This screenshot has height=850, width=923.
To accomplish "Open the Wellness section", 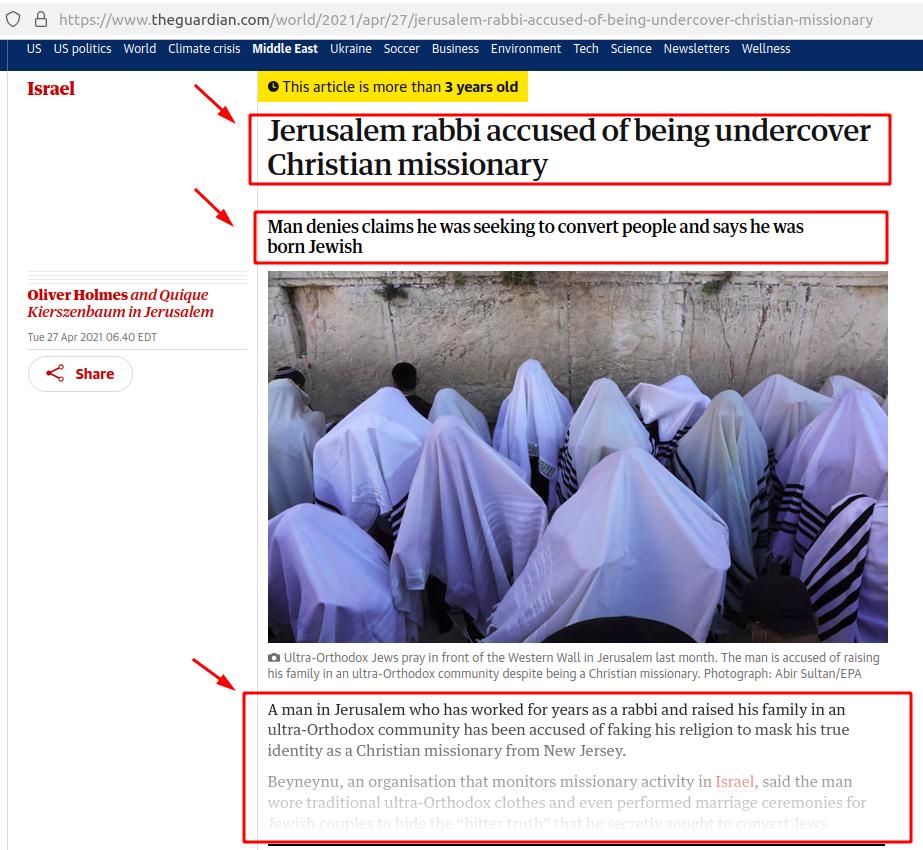I will pyautogui.click(x=766, y=49).
